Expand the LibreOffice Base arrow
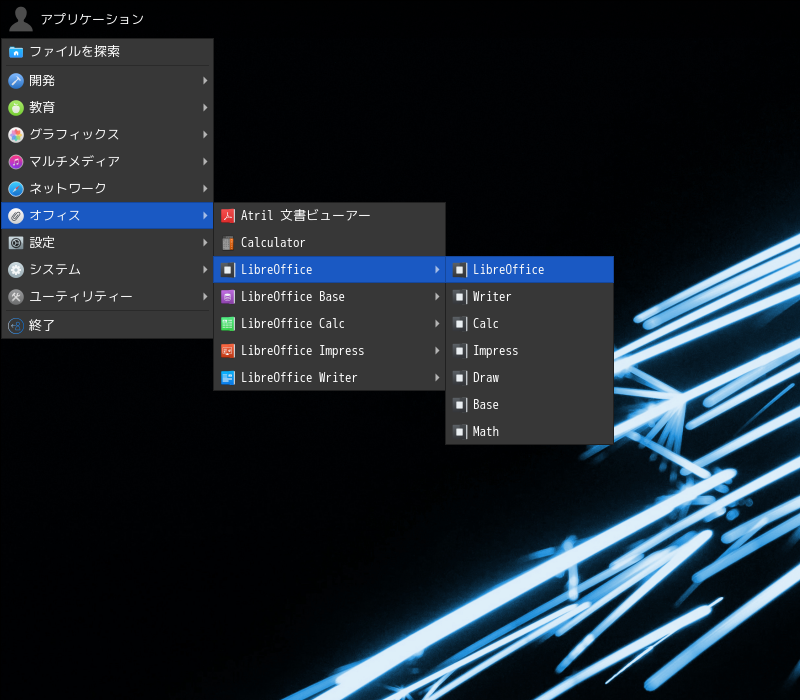This screenshot has height=700, width=800. [x=437, y=297]
